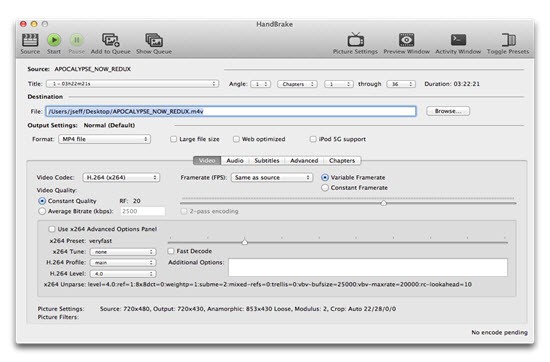550x362 pixels.
Task: Open the Video Codec H.264 (x264) dropdown
Action: [x=121, y=177]
